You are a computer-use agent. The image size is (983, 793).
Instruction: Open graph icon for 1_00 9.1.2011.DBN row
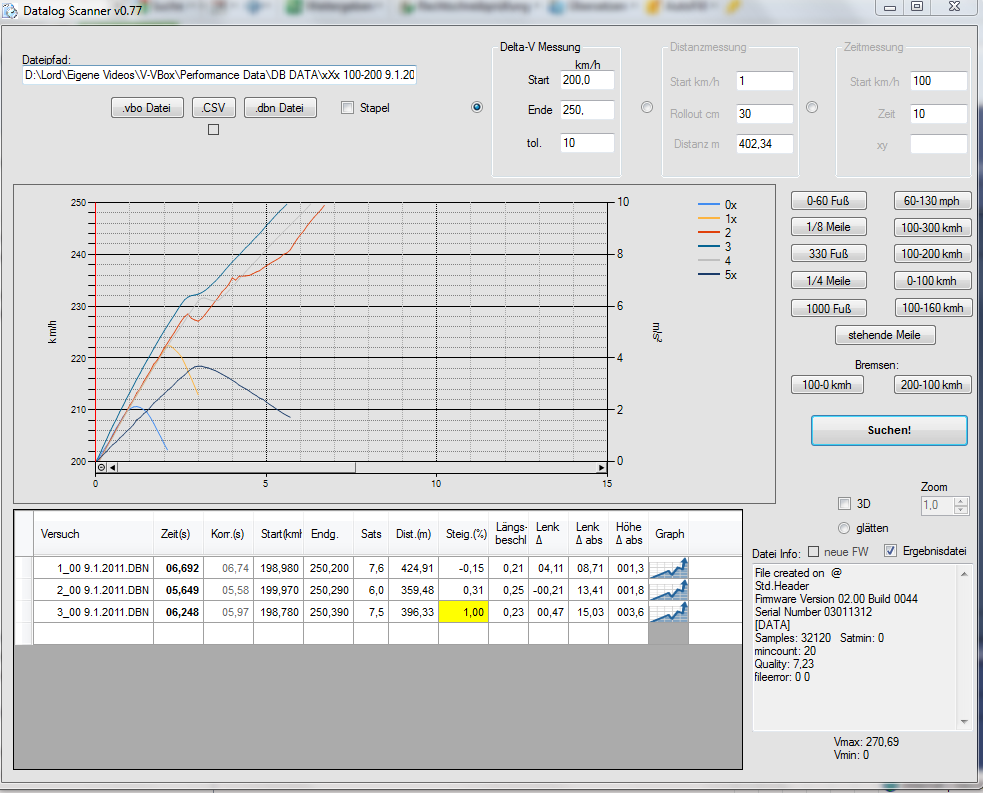pos(669,568)
